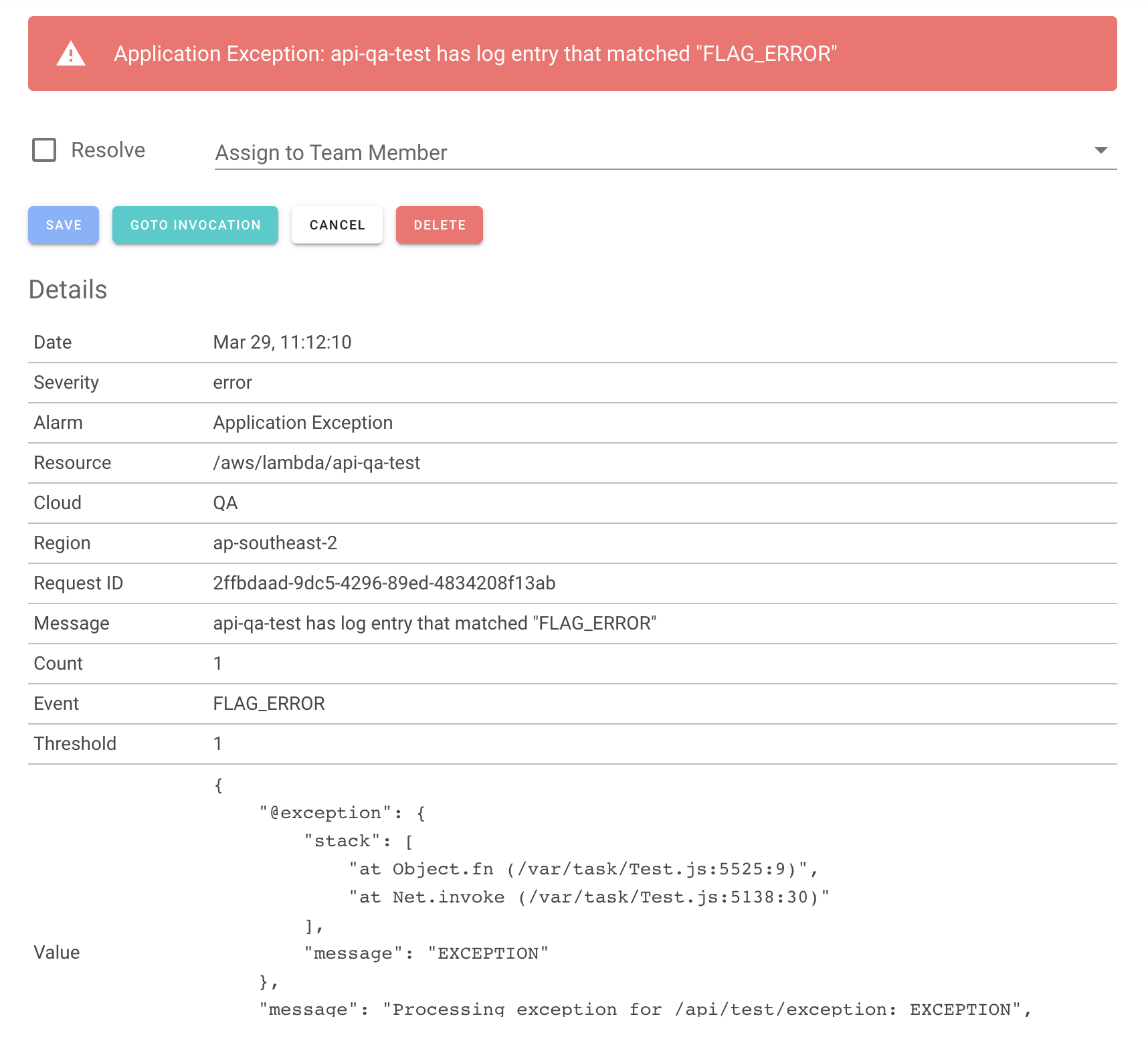Viewport: 1148px width, 1045px height.
Task: Click the Region value ap-southeast-2
Action: tap(275, 543)
